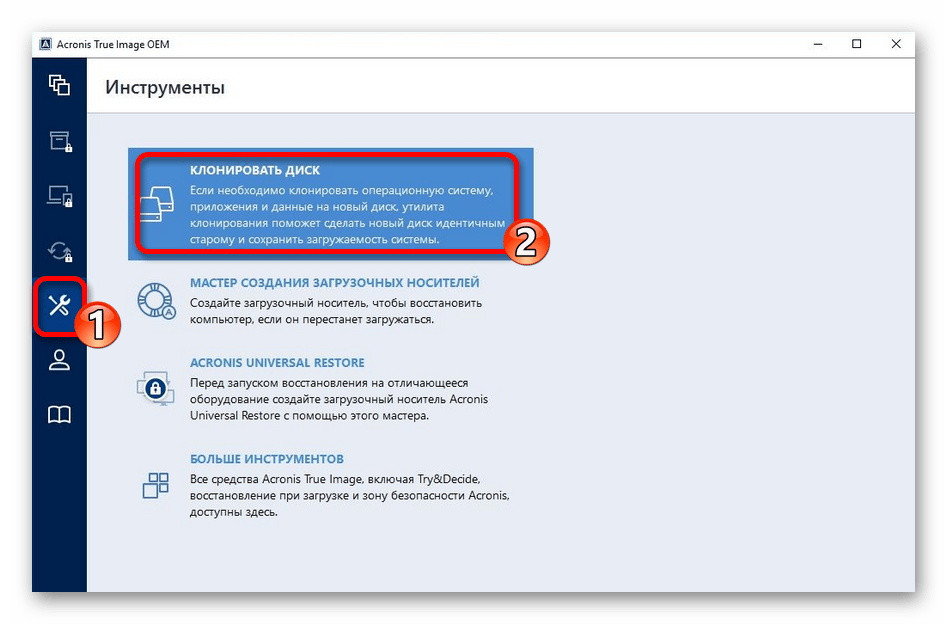Viewport: 947px width, 624px height.
Task: Click the More Tools squares icon
Action: pyautogui.click(x=155, y=485)
